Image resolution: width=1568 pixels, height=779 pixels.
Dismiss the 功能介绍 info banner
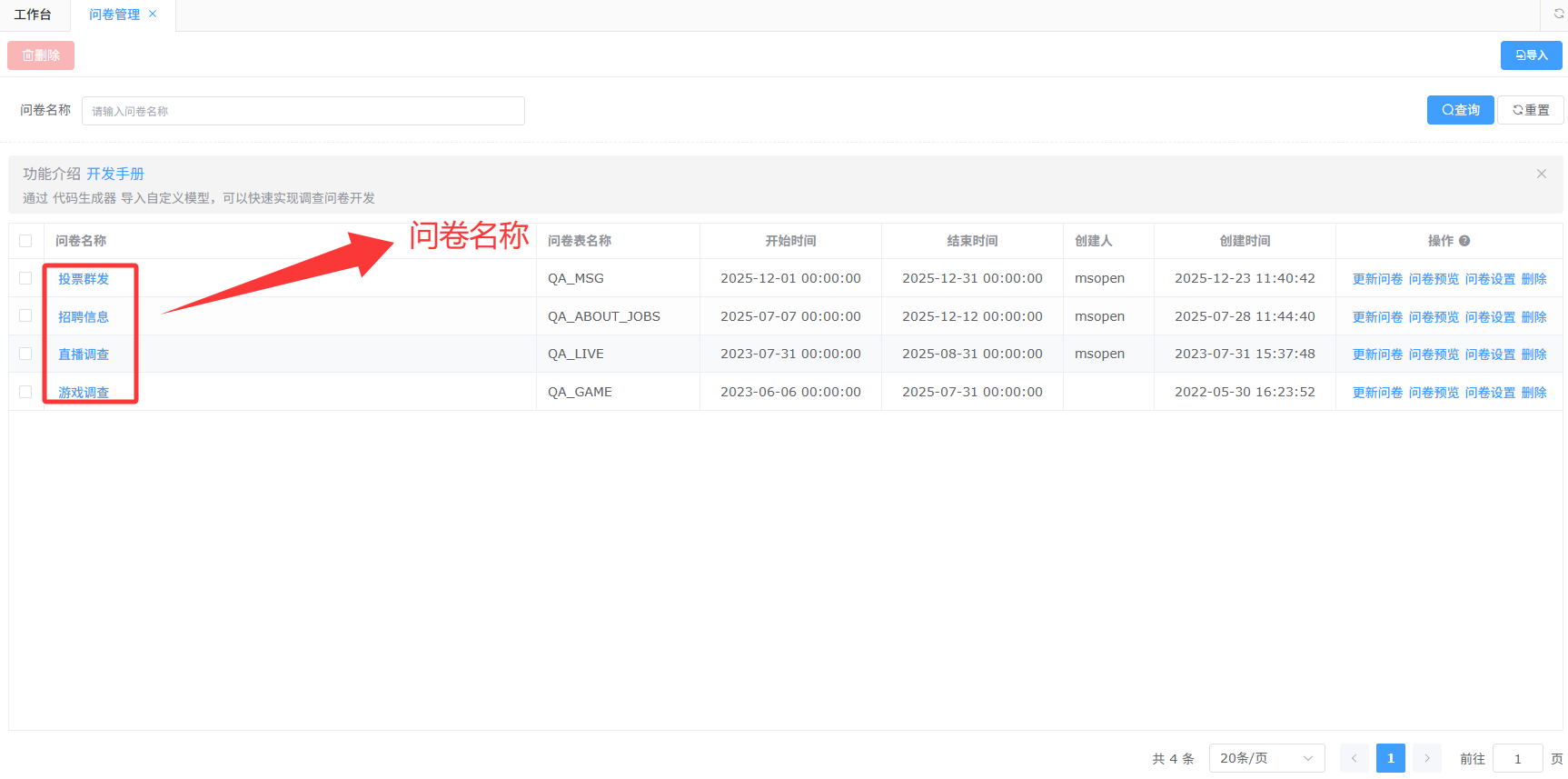coord(1541,174)
